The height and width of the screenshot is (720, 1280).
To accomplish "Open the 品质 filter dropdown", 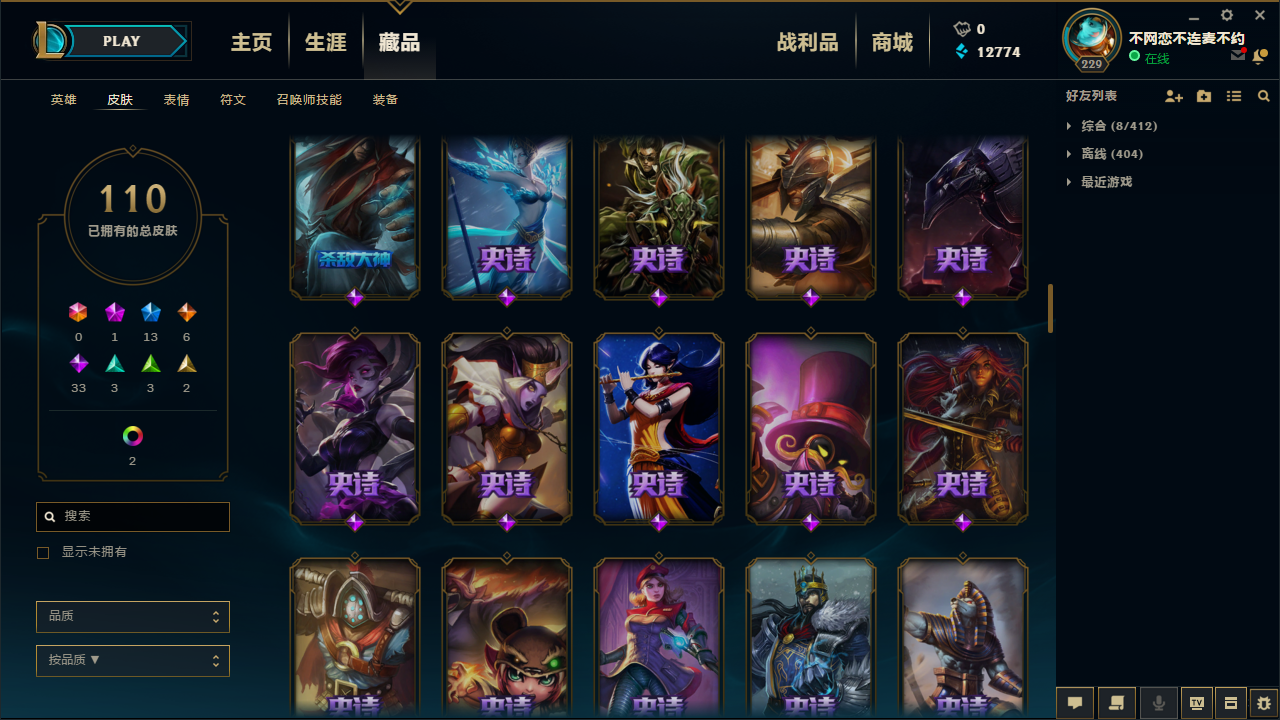I will pyautogui.click(x=133, y=617).
